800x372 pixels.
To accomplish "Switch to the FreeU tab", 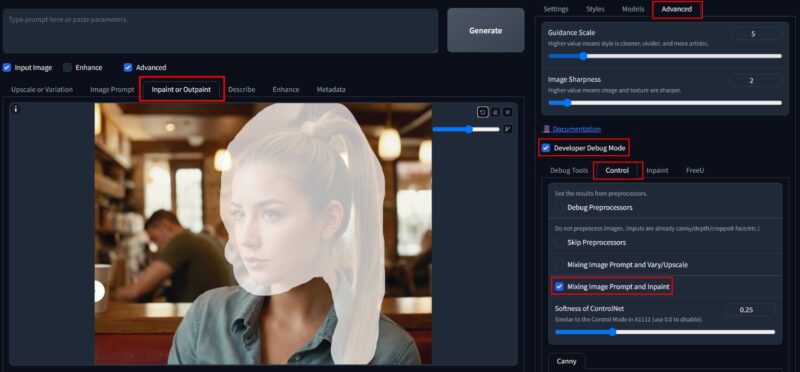I will pyautogui.click(x=695, y=170).
